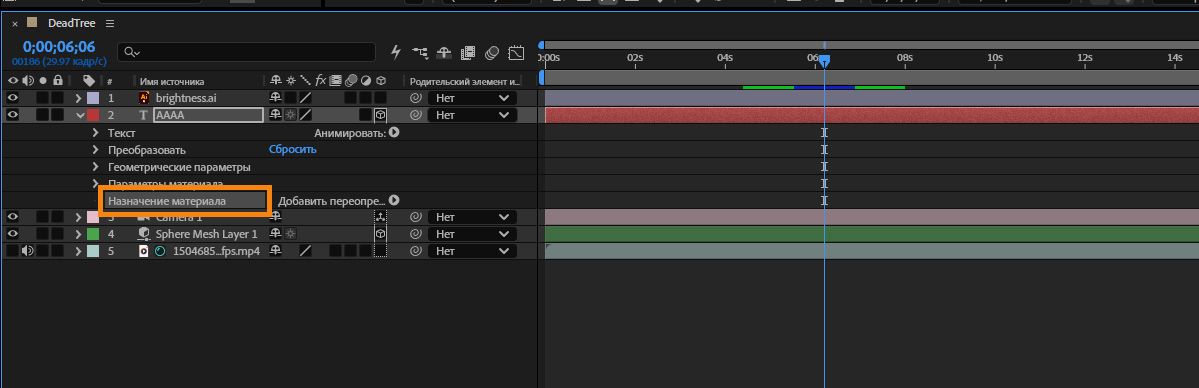Select the DeadTree composition tab

[71, 23]
